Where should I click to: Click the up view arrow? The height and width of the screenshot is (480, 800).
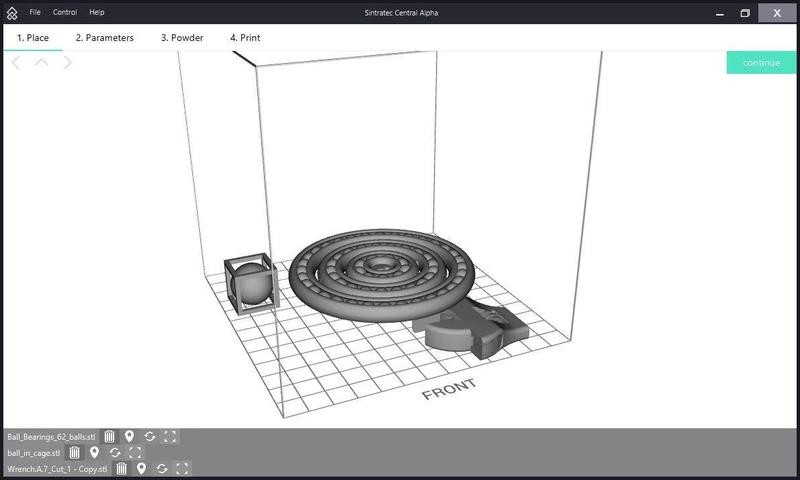[41, 62]
